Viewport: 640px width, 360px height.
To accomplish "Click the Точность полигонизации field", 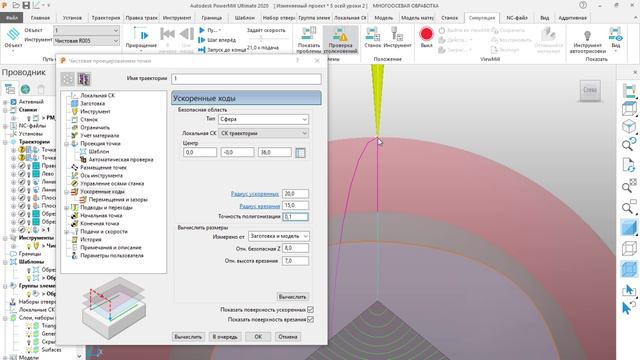I will pos(295,217).
